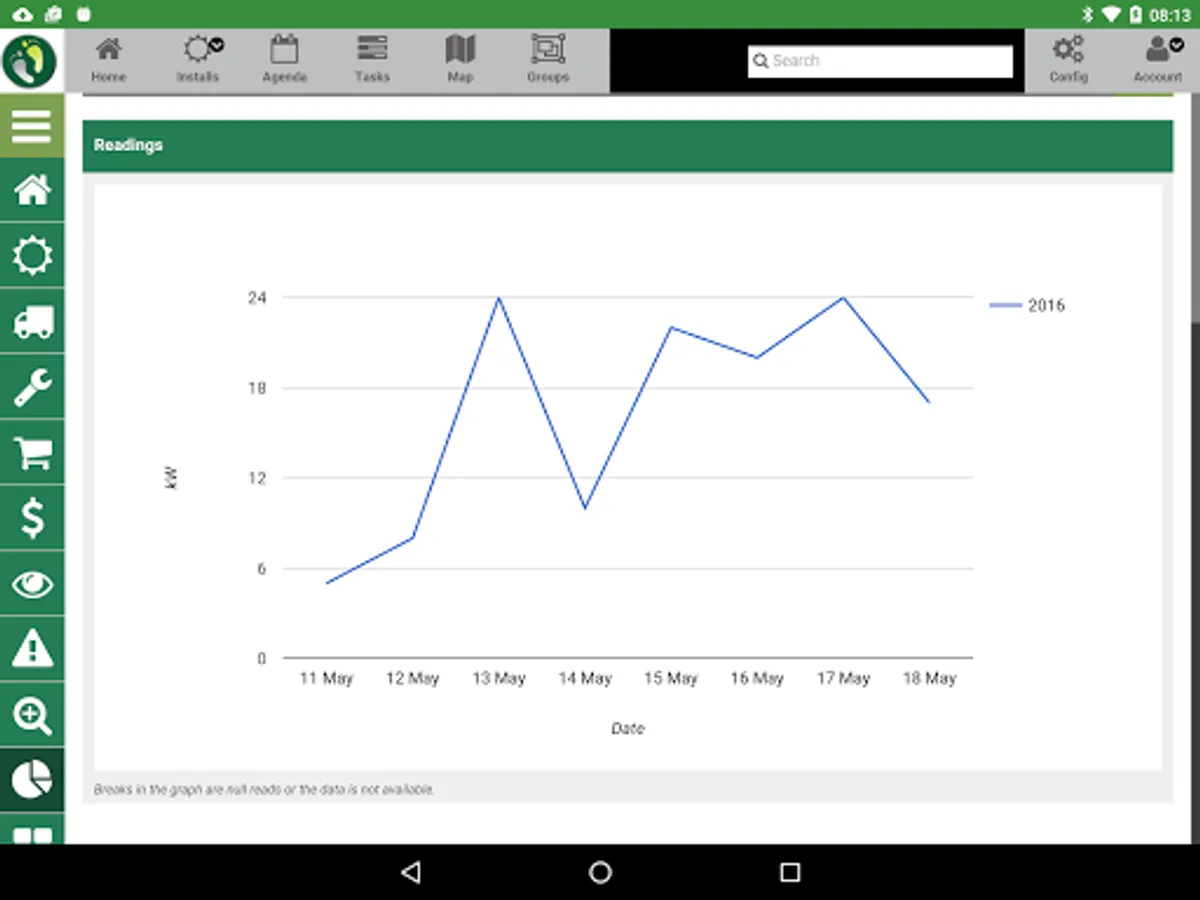This screenshot has height=900, width=1200.
Task: Tap the Wi-Fi icon in the status bar
Action: click(x=1112, y=15)
